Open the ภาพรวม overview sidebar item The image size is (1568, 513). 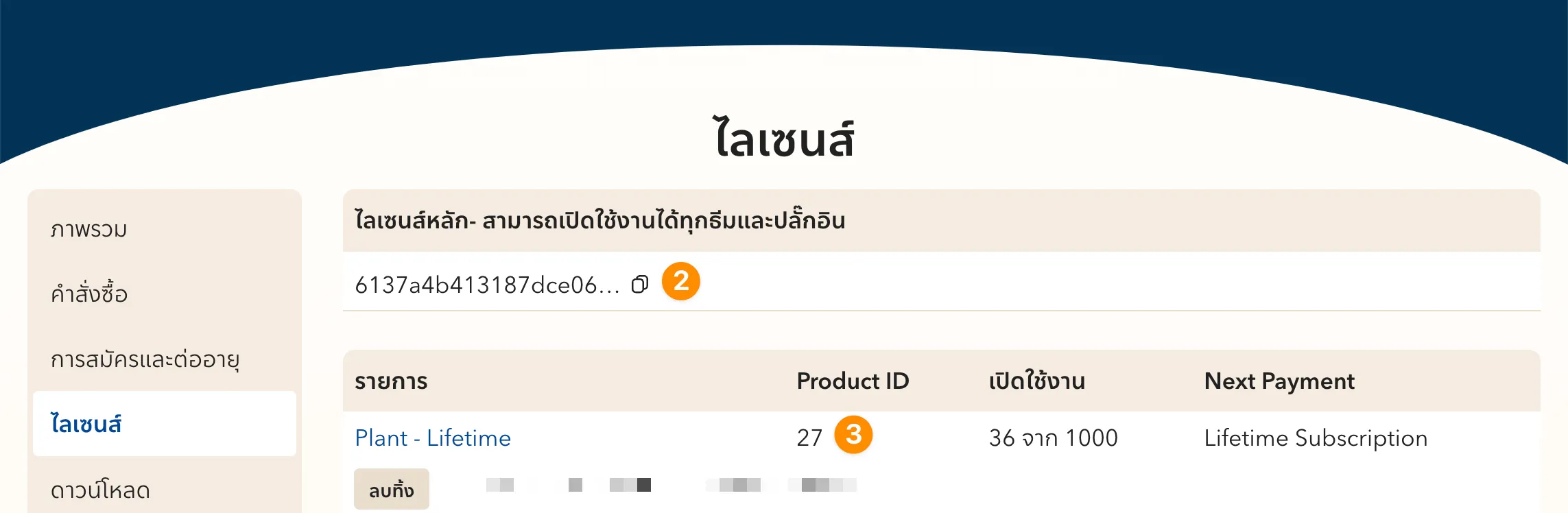click(89, 229)
